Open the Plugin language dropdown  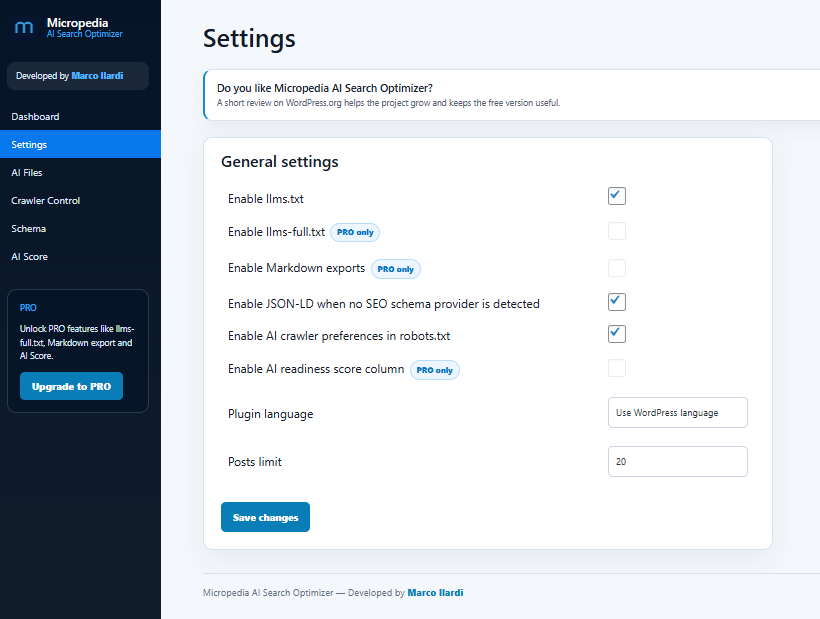coord(678,412)
